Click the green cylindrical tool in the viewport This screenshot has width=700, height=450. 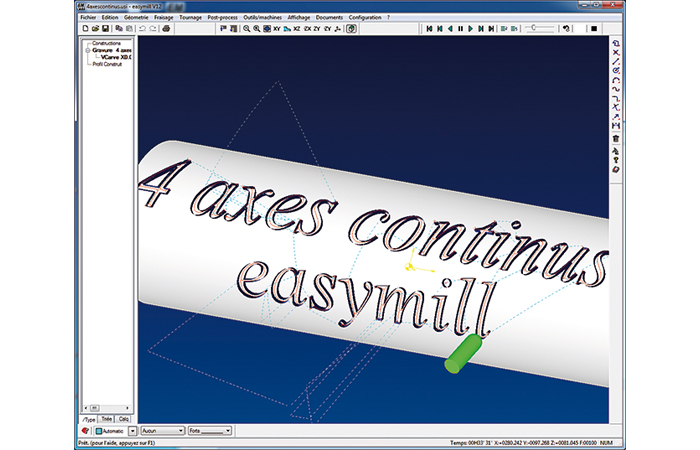463,354
